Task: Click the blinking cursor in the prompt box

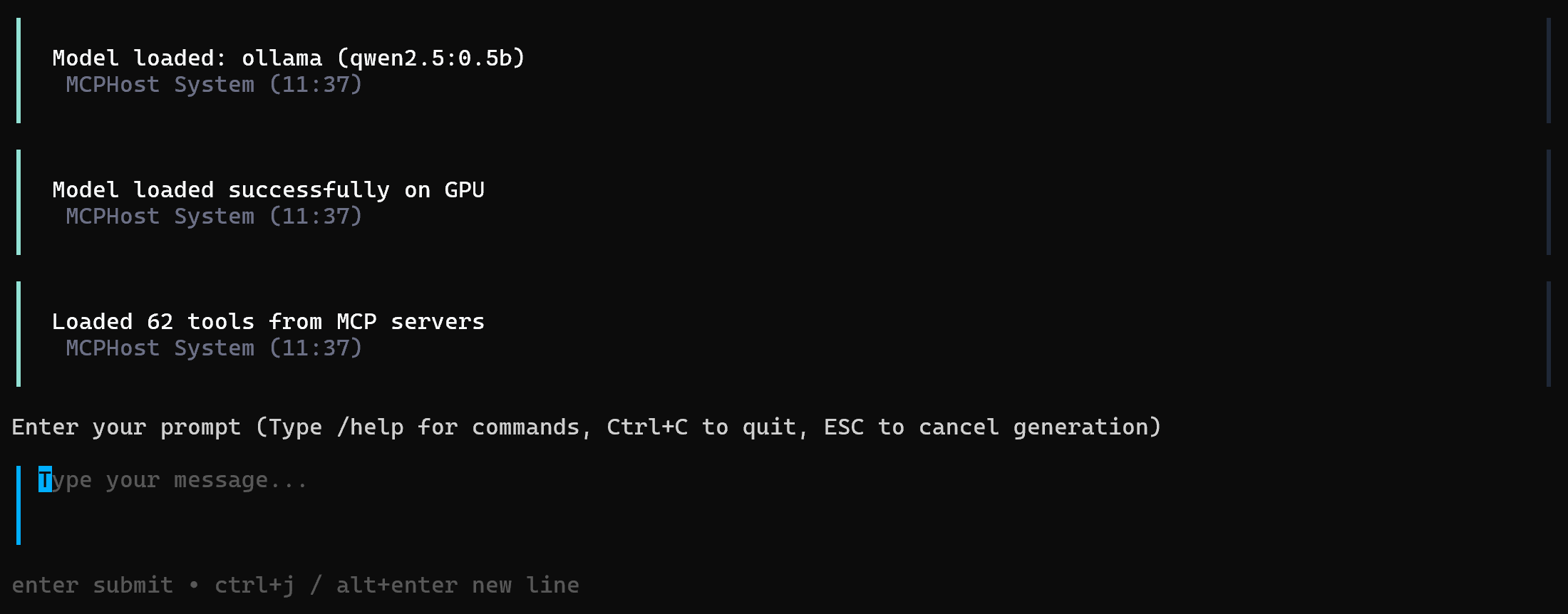Action: (45, 479)
